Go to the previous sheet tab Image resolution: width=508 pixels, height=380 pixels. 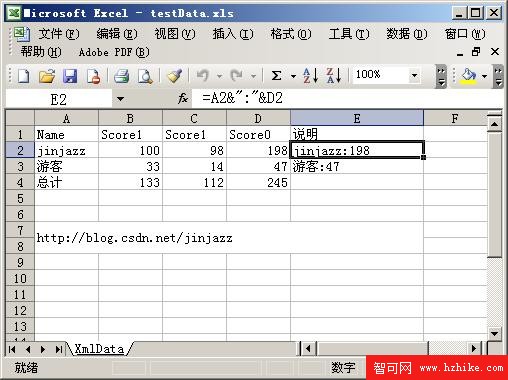(28, 349)
